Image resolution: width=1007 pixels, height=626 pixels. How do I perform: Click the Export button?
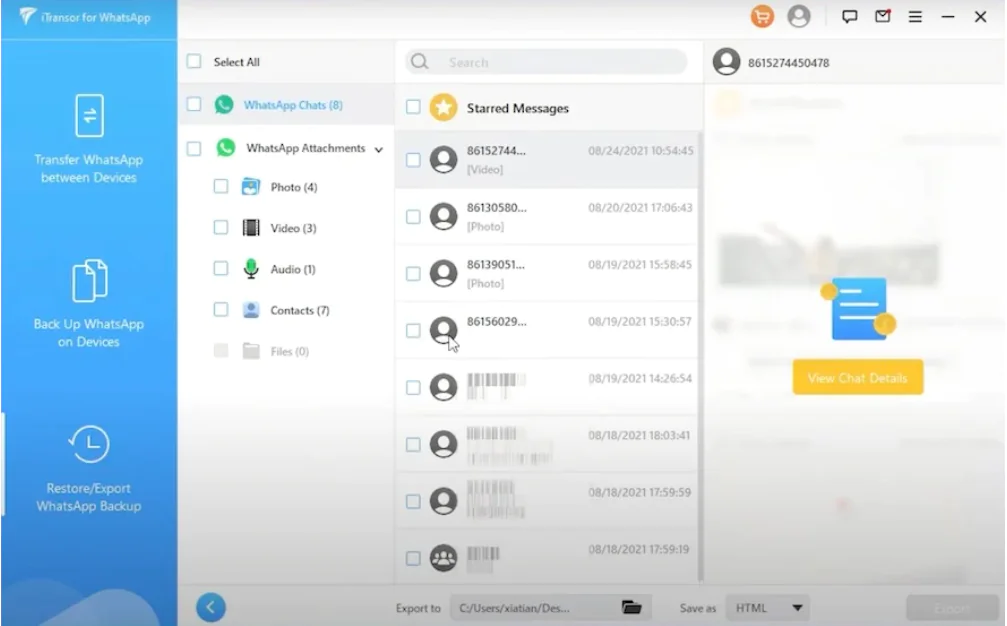point(951,606)
